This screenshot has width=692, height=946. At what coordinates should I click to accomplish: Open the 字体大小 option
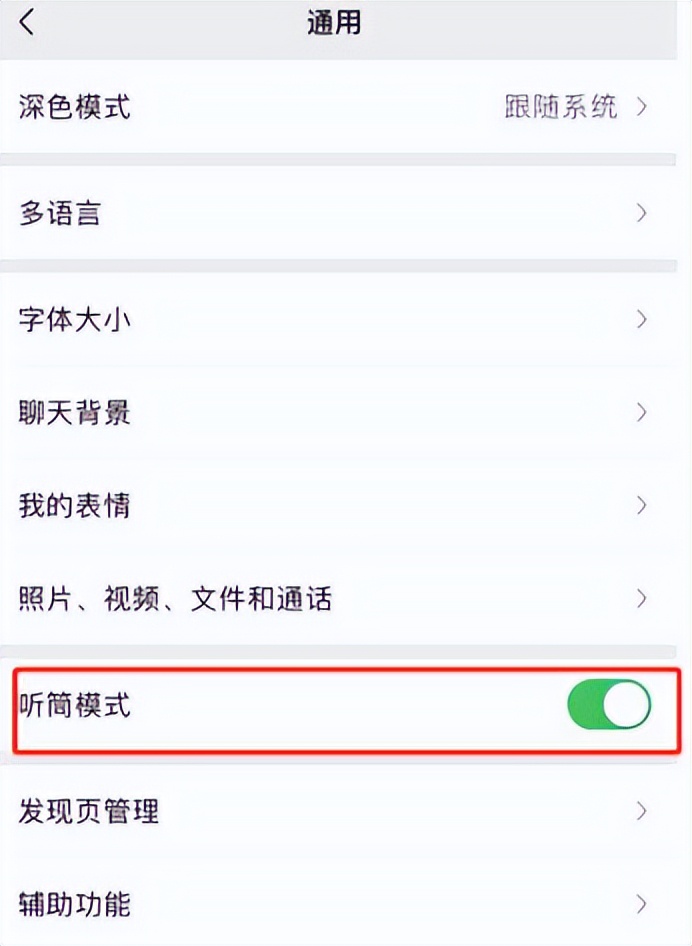coord(75,320)
